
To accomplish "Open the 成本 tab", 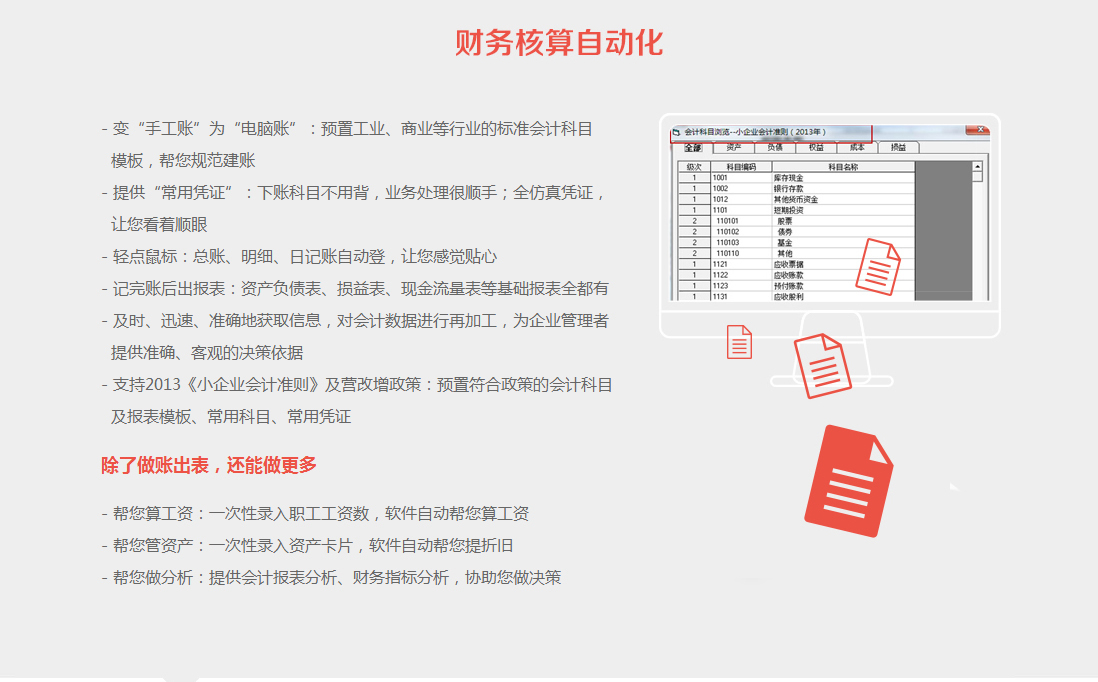I will click(x=856, y=148).
